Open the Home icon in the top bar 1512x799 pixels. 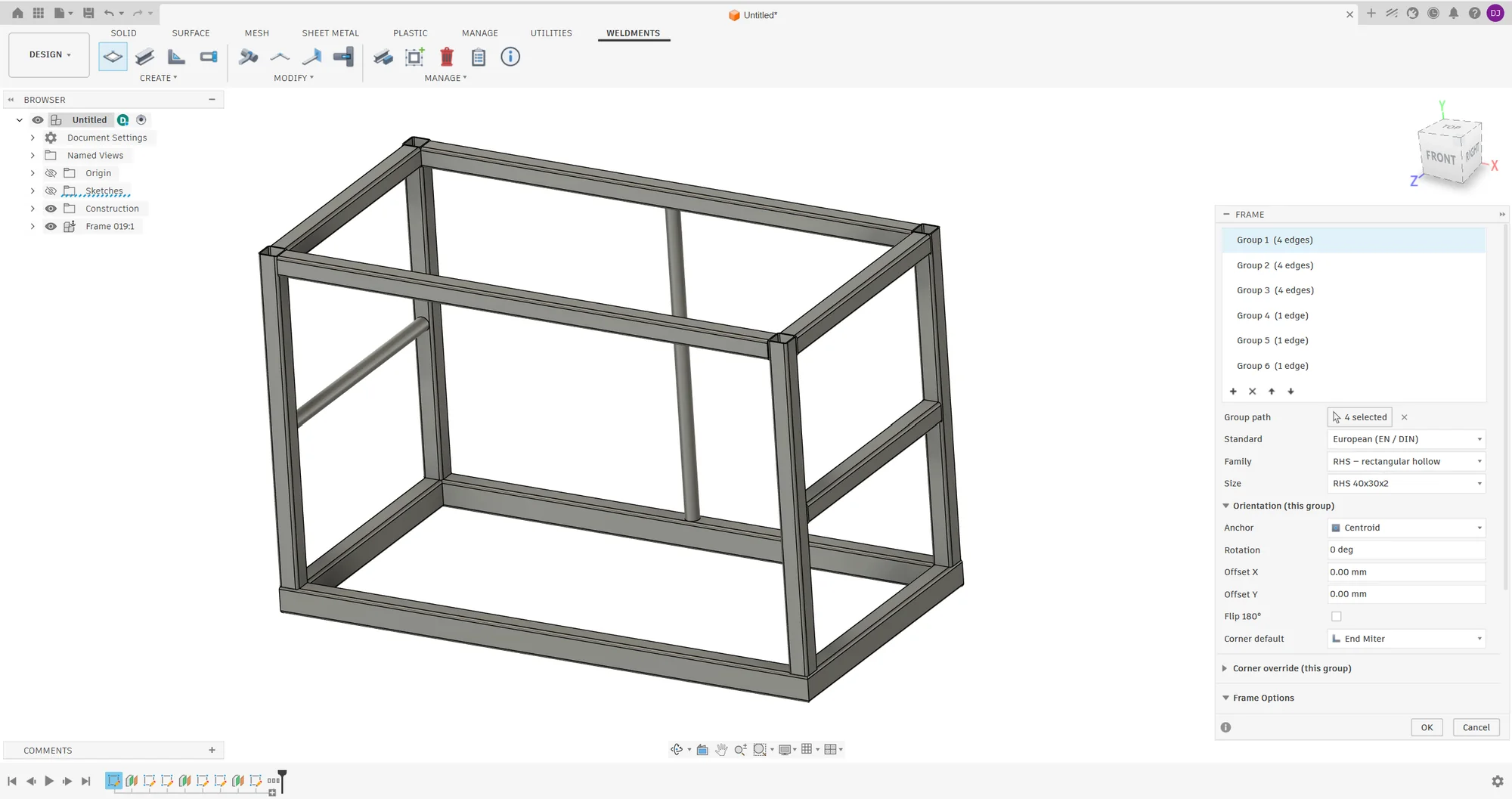tap(17, 13)
